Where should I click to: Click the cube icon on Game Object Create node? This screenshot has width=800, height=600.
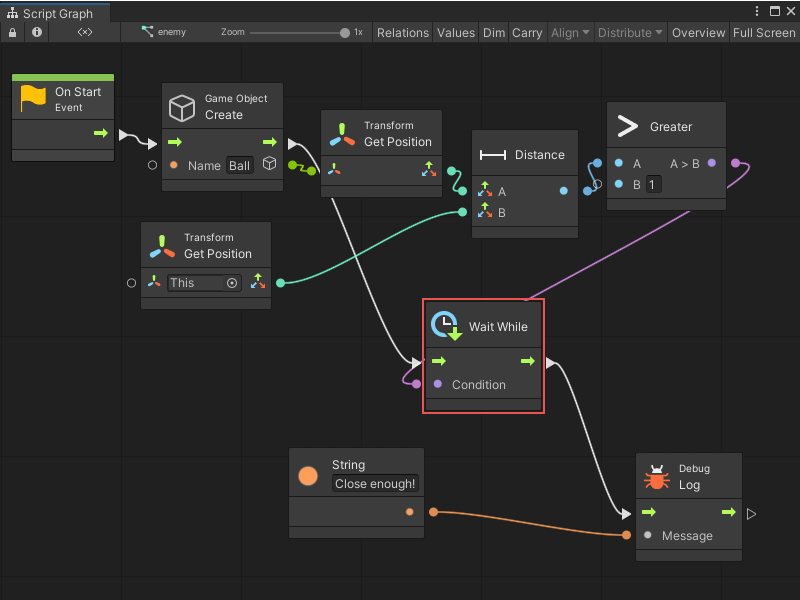click(183, 108)
